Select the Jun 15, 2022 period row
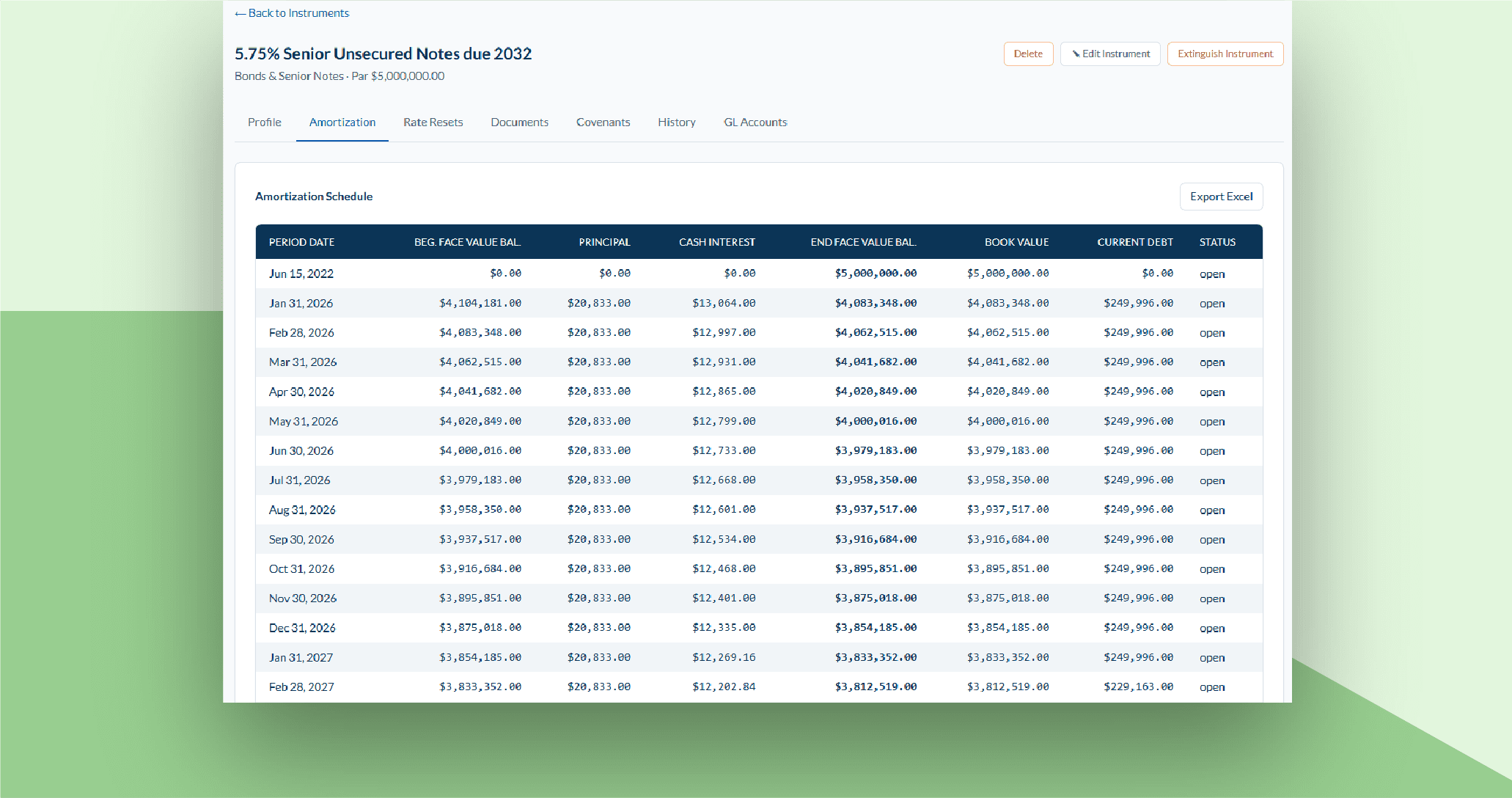 759,274
